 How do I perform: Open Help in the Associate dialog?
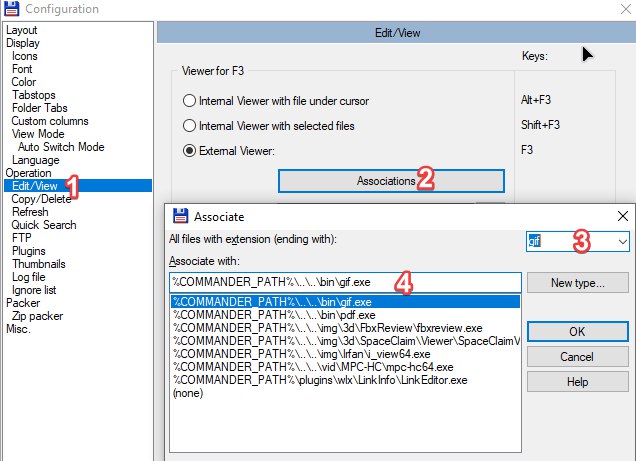tap(578, 382)
